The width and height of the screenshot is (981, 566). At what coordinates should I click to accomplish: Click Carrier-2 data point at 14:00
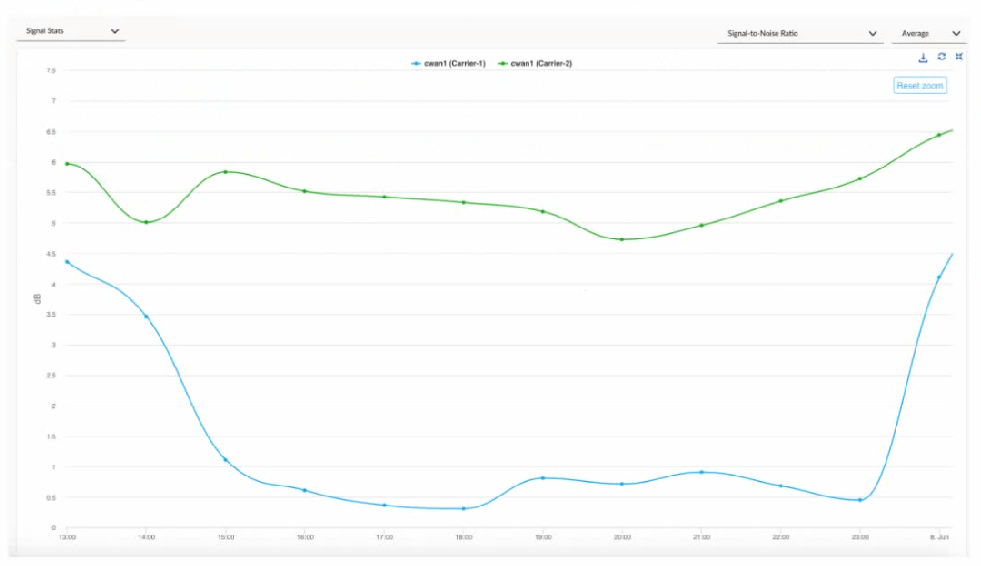[146, 222]
